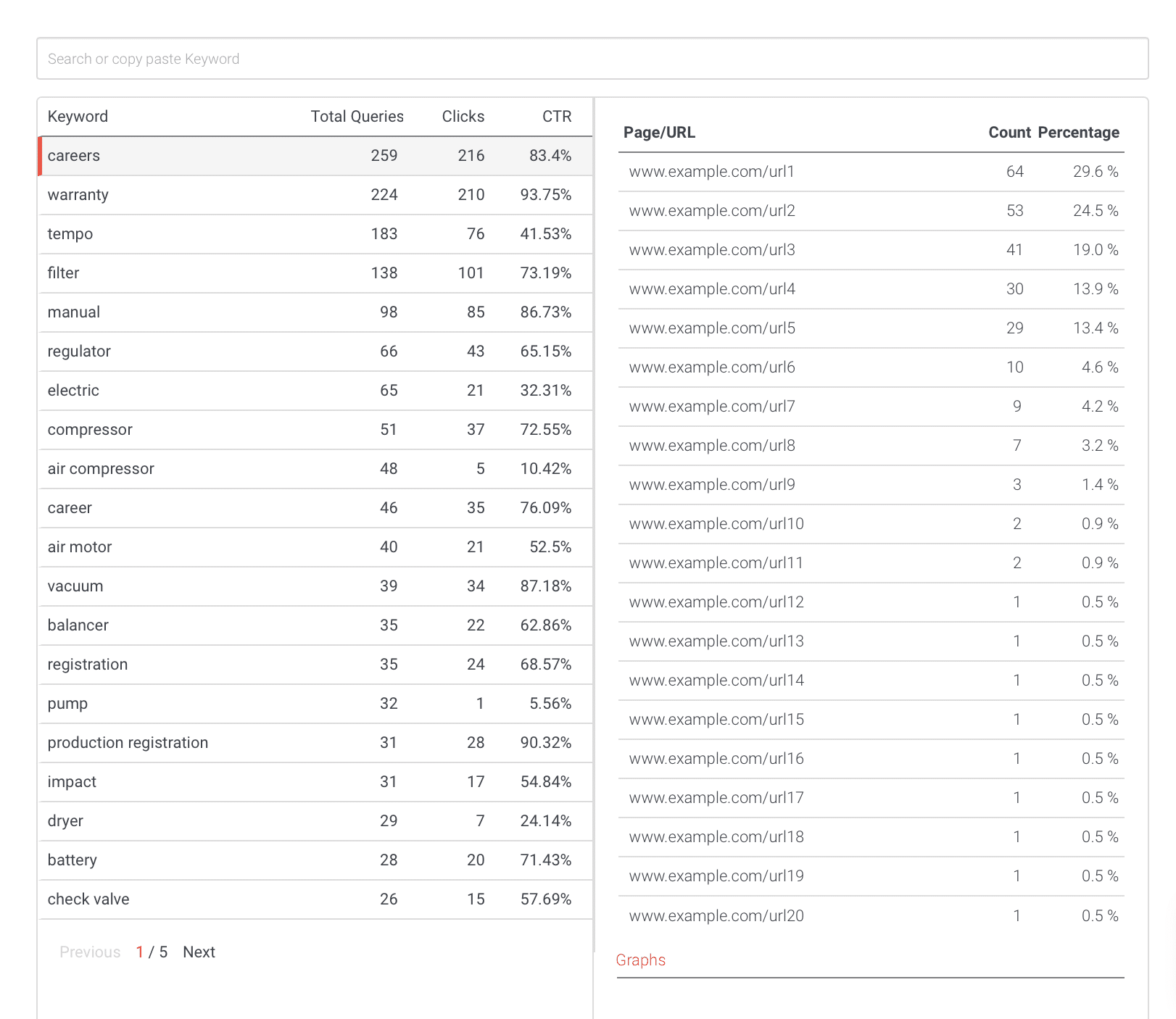
Task: Click www.example.com/url10 row
Action: pos(871,524)
